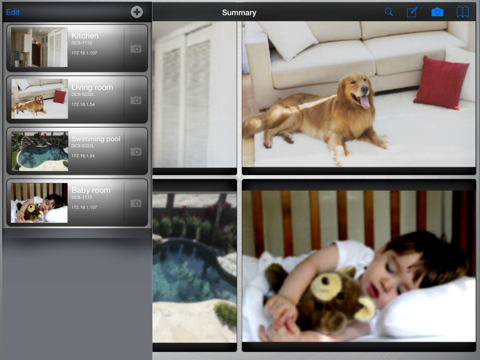
Task: Select the Baby room camera entry
Action: [x=77, y=202]
